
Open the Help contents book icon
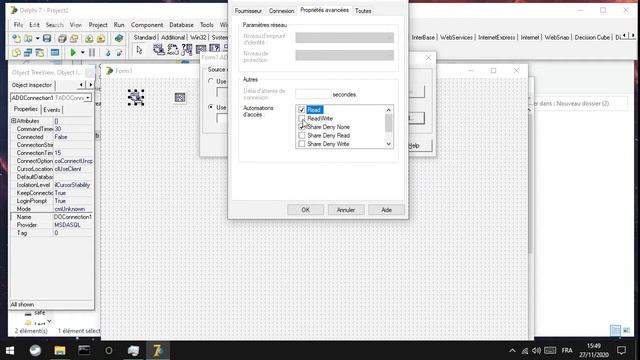(x=118, y=38)
